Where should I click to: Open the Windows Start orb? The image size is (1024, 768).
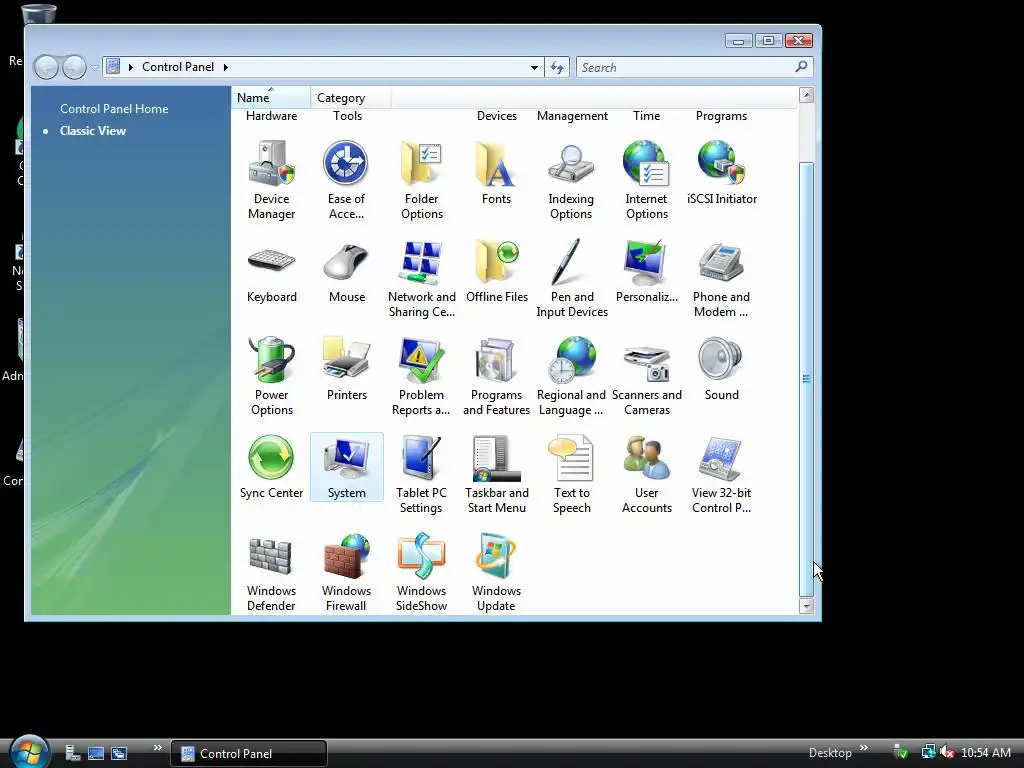[x=29, y=750]
